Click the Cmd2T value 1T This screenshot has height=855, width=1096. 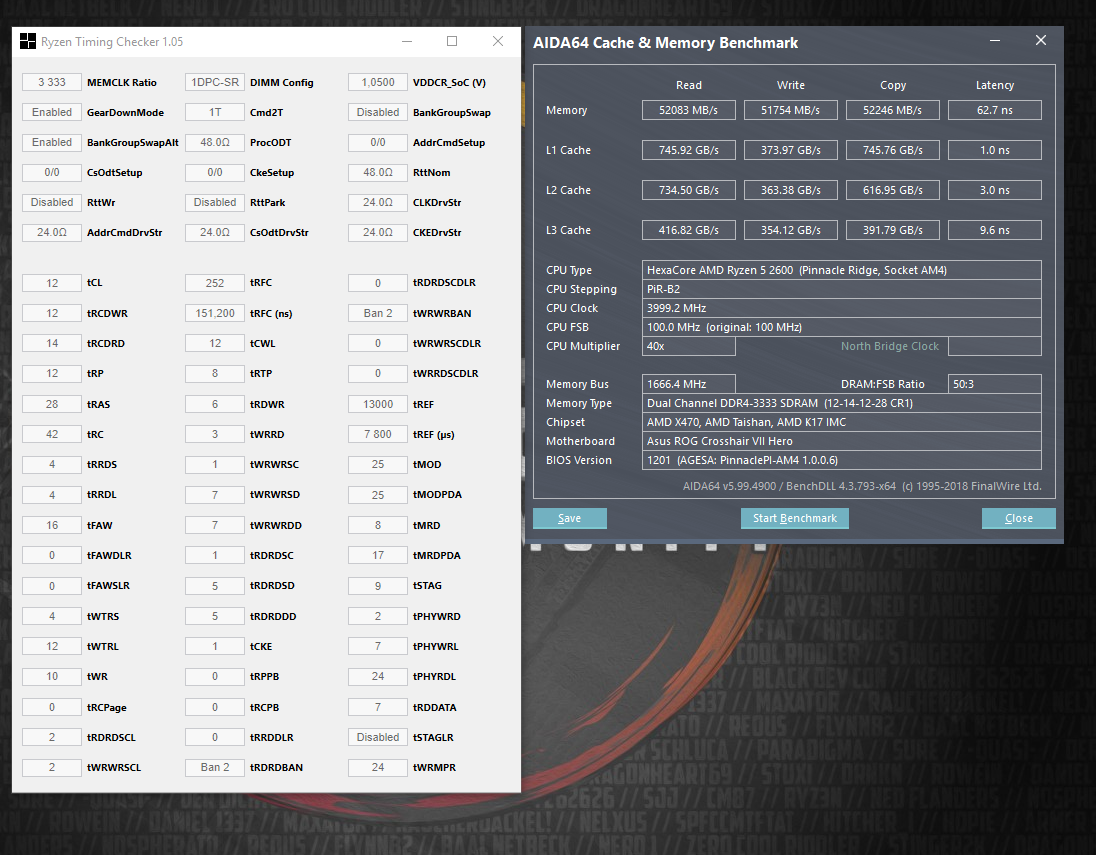(215, 113)
